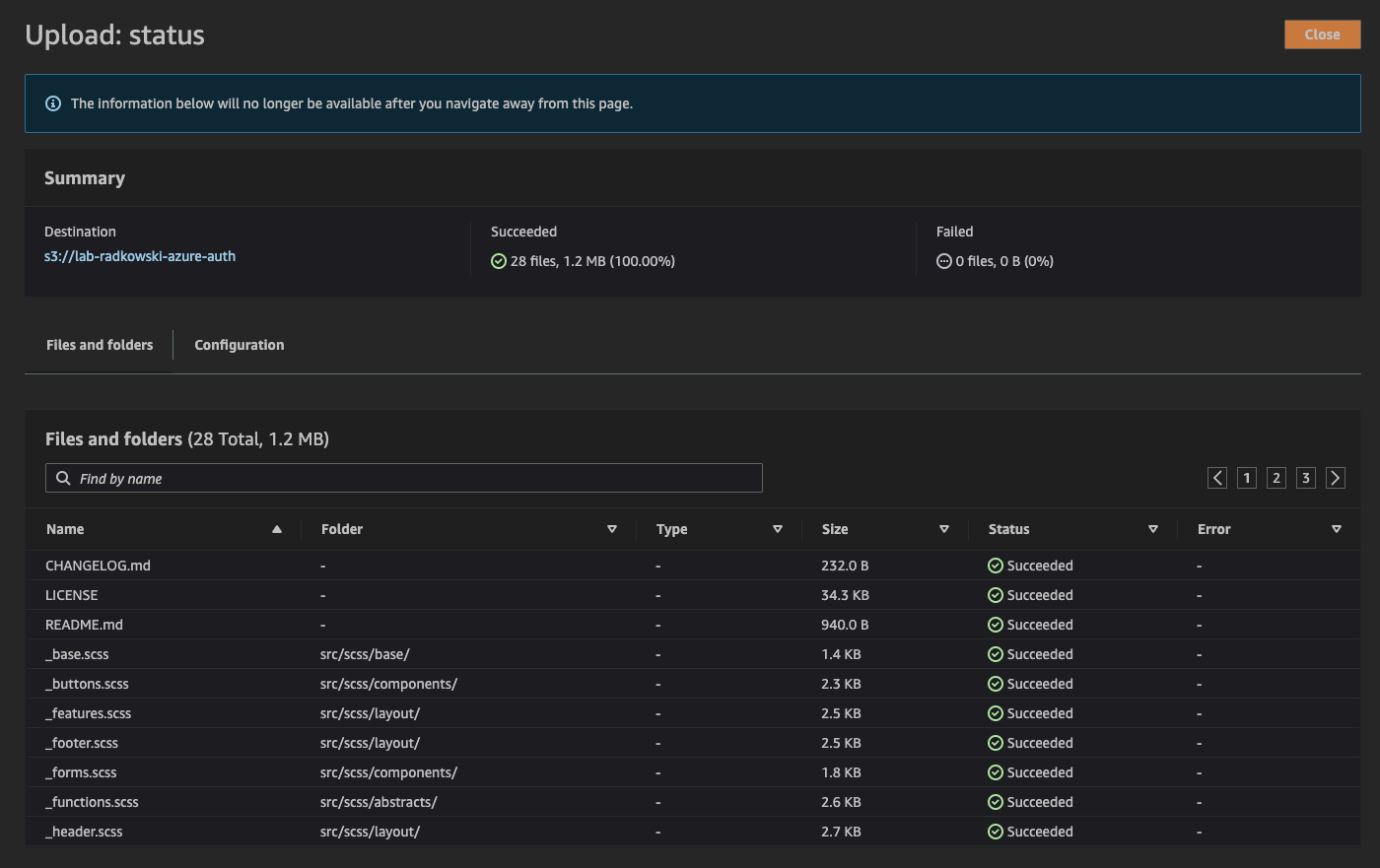The width and height of the screenshot is (1380, 868).
Task: Click the 34.3 KB size value
Action: (x=845, y=595)
